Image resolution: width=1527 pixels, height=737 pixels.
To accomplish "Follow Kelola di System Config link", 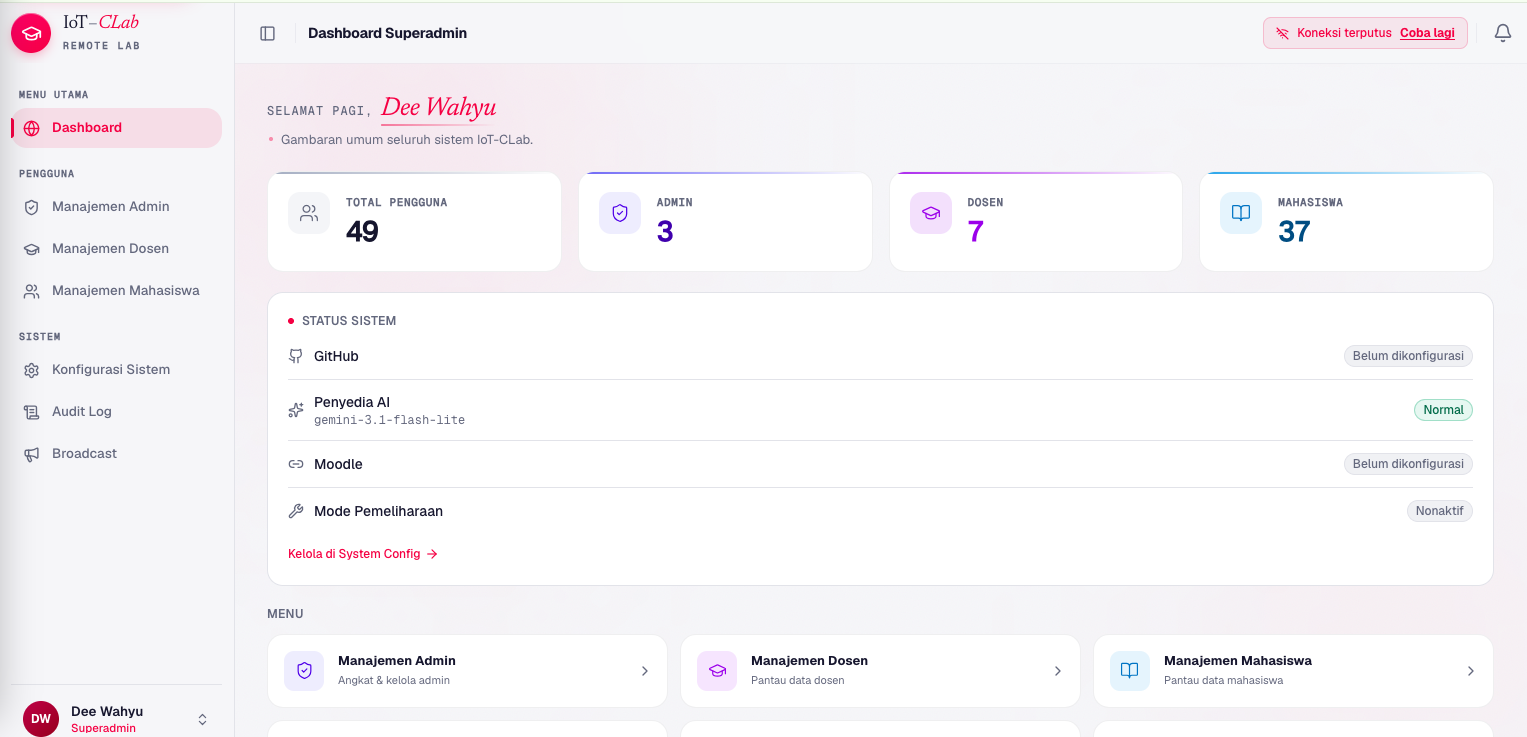I will [363, 554].
